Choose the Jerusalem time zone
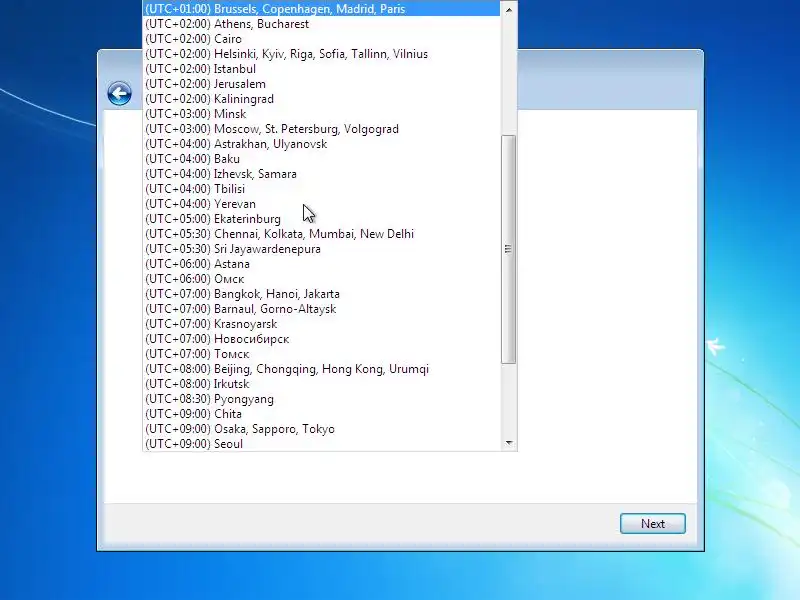Viewport: 800px width, 600px height. [321, 84]
